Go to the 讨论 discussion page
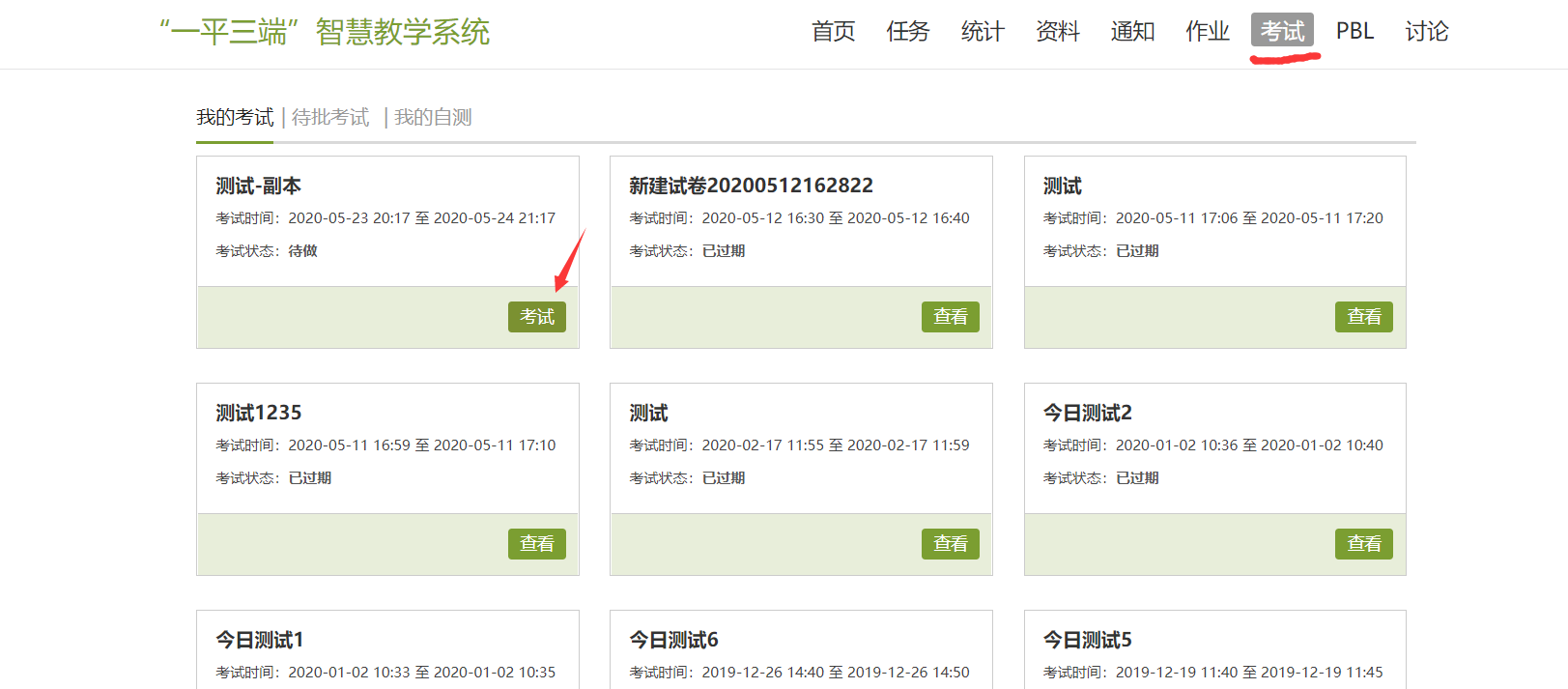This screenshot has width=1568, height=689. pos(1426,32)
